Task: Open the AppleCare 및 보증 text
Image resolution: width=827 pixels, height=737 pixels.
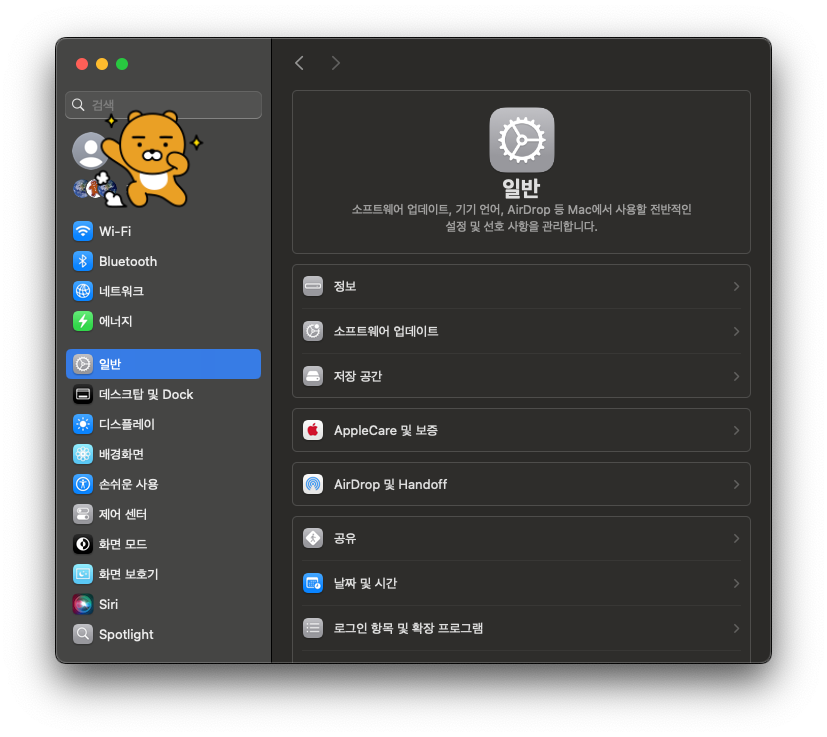Action: coord(386,430)
